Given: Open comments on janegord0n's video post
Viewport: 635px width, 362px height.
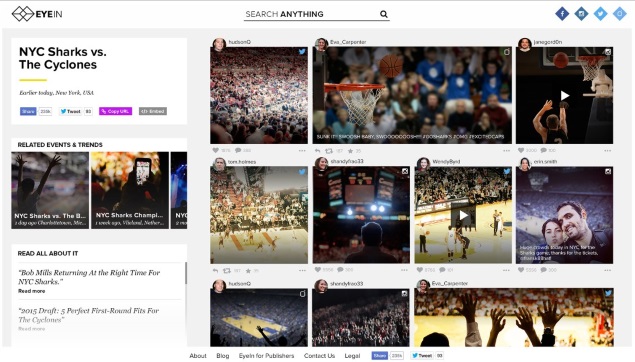Looking at the screenshot, I should (543, 150).
